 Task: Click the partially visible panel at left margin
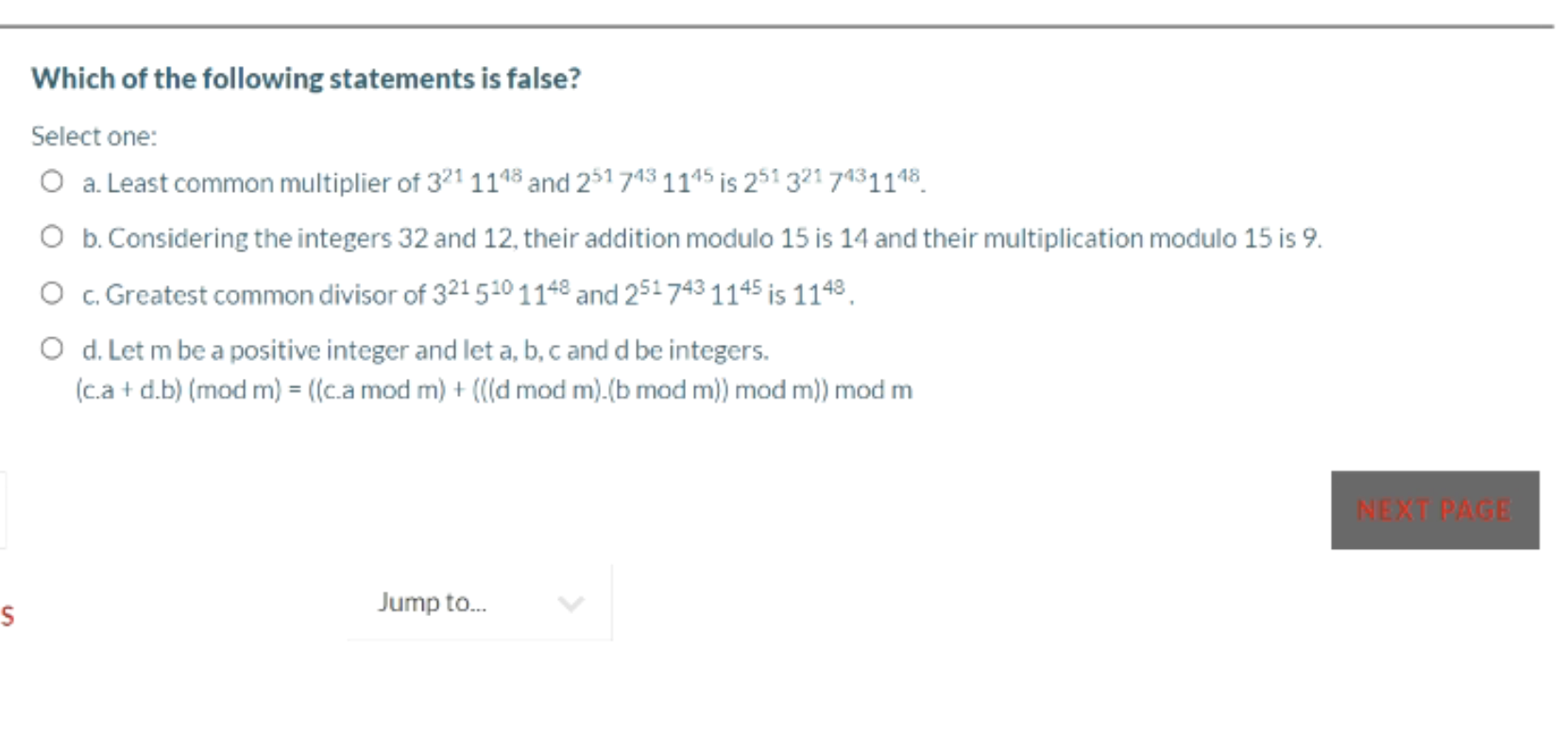pyautogui.click(x=3, y=510)
